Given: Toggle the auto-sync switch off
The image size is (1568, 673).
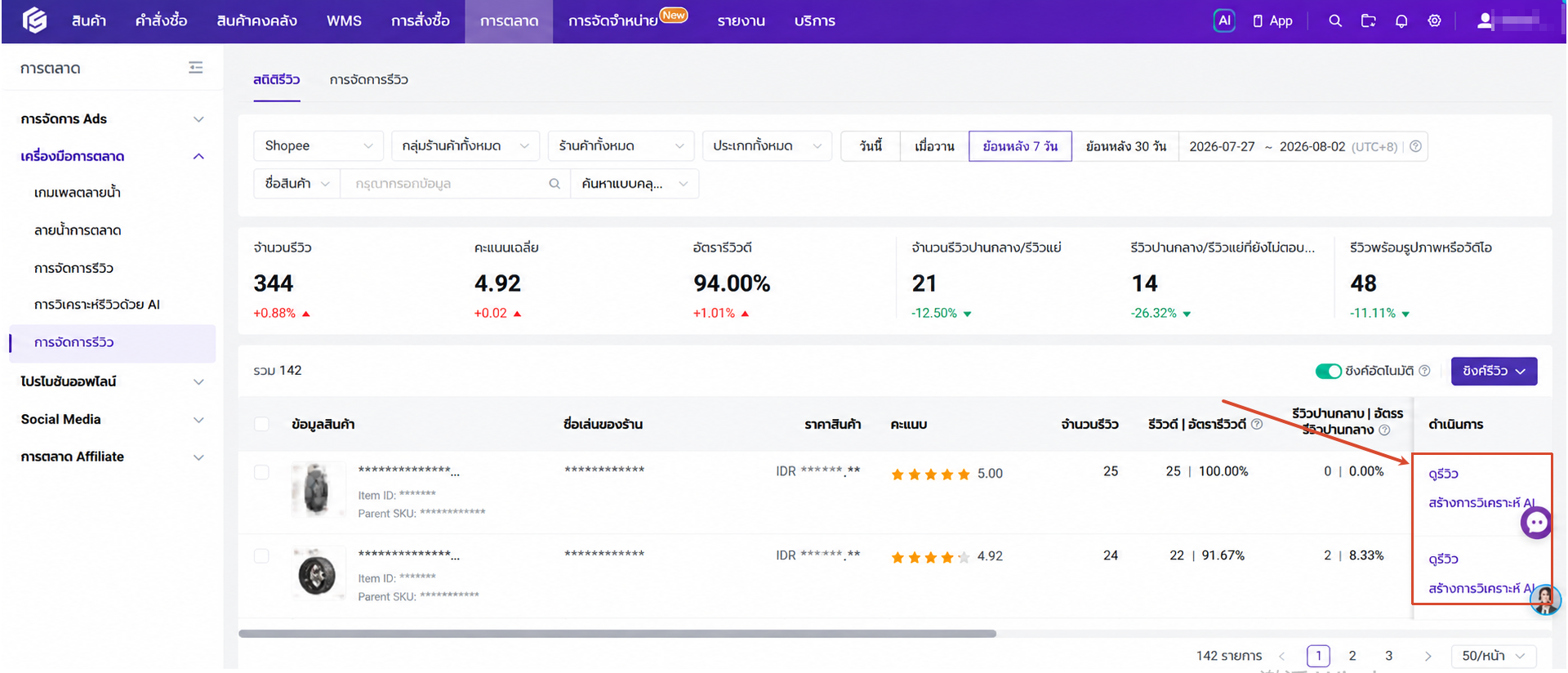Looking at the screenshot, I should point(1328,371).
